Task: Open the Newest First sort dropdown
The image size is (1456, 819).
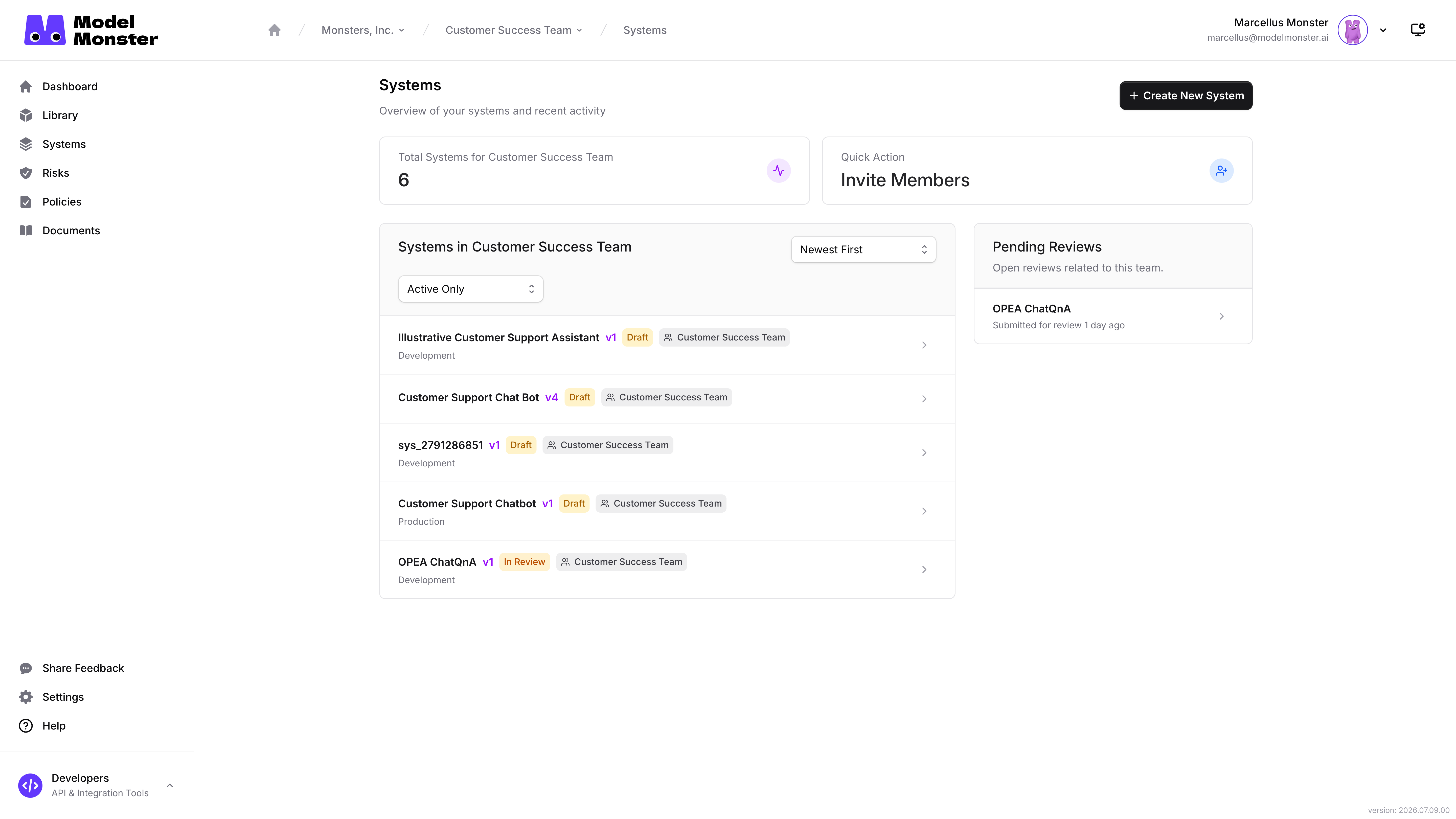Action: point(864,249)
